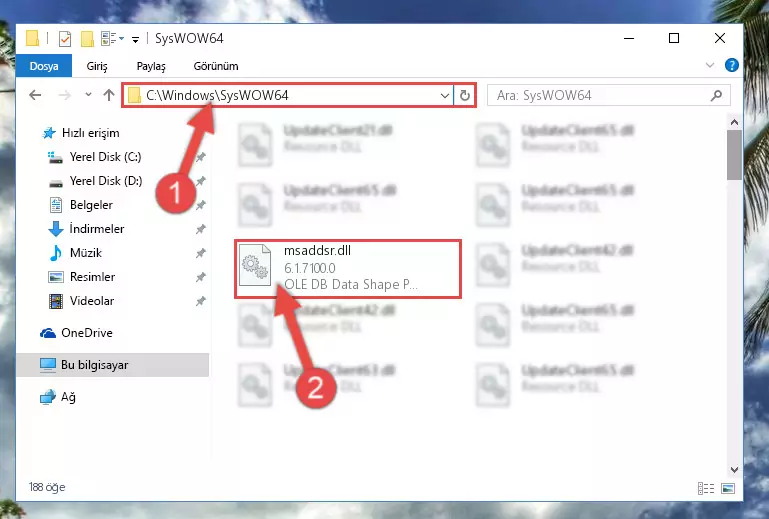Screen dimensions: 769x519
Task: Click the scrollbar down arrow
Action: pyautogui.click(x=734, y=470)
